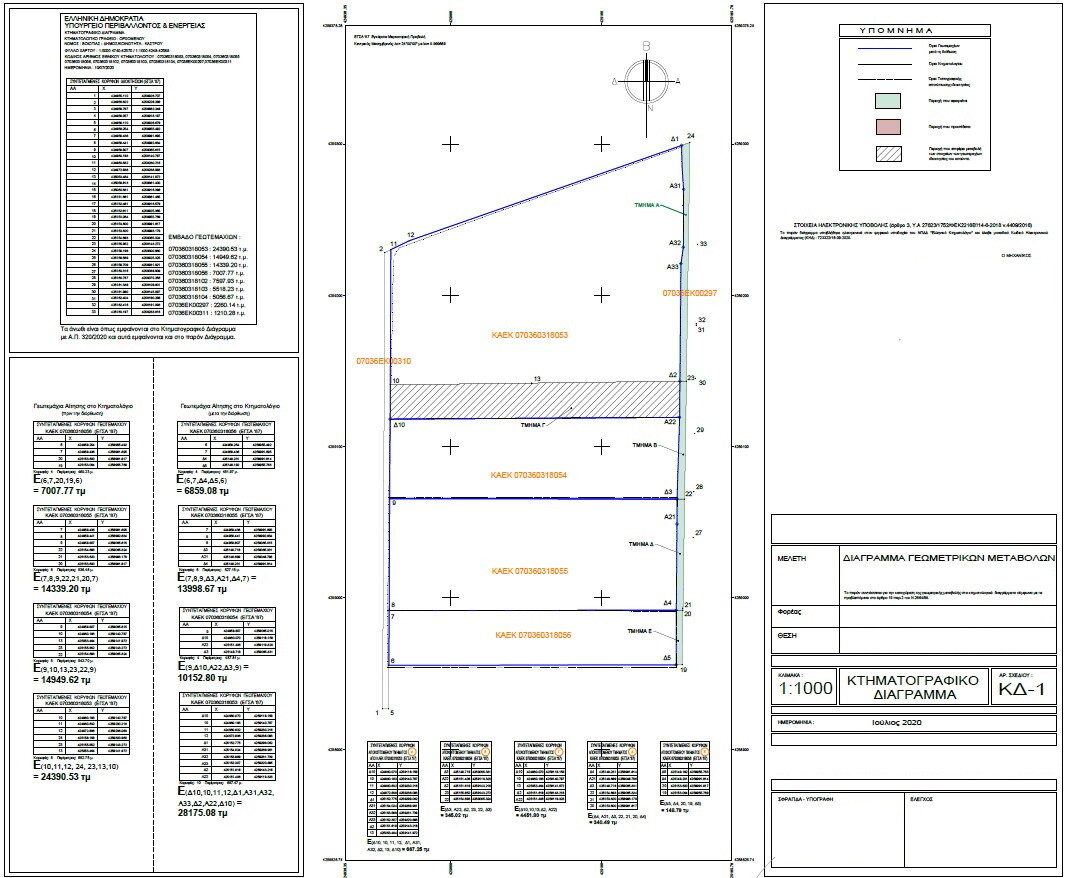Click the scale value 1:1000

[806, 688]
